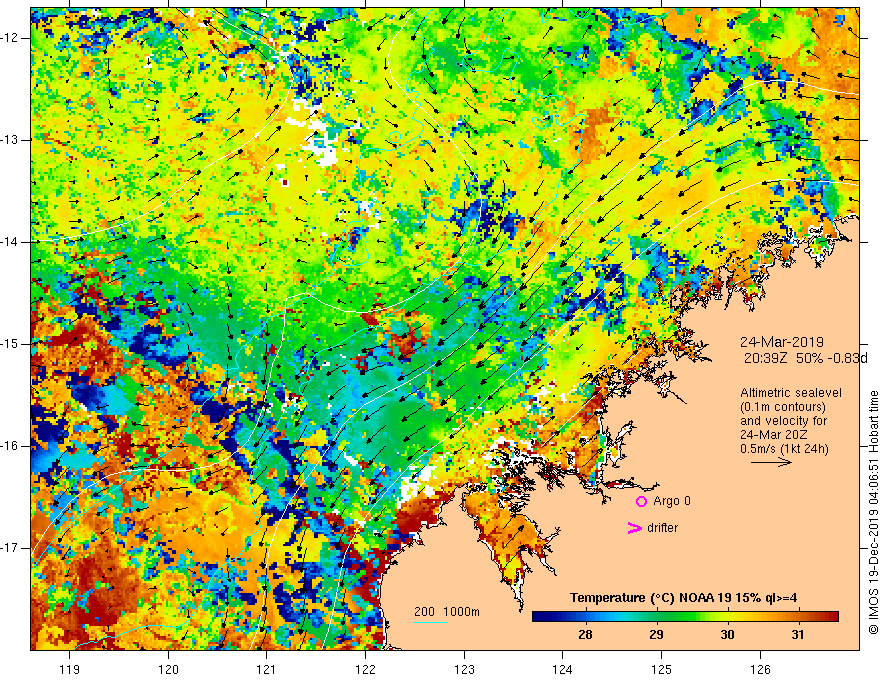Click the vertical IMOS copyright timestamp text
The height and width of the screenshot is (680, 880).
[x=873, y=512]
